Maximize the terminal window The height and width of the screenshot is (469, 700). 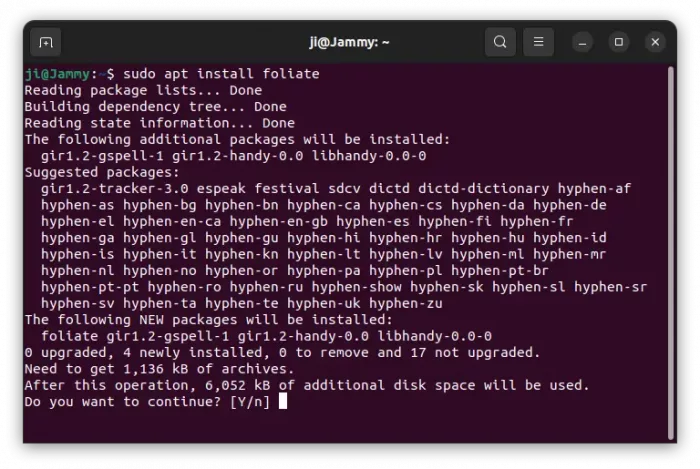point(619,42)
